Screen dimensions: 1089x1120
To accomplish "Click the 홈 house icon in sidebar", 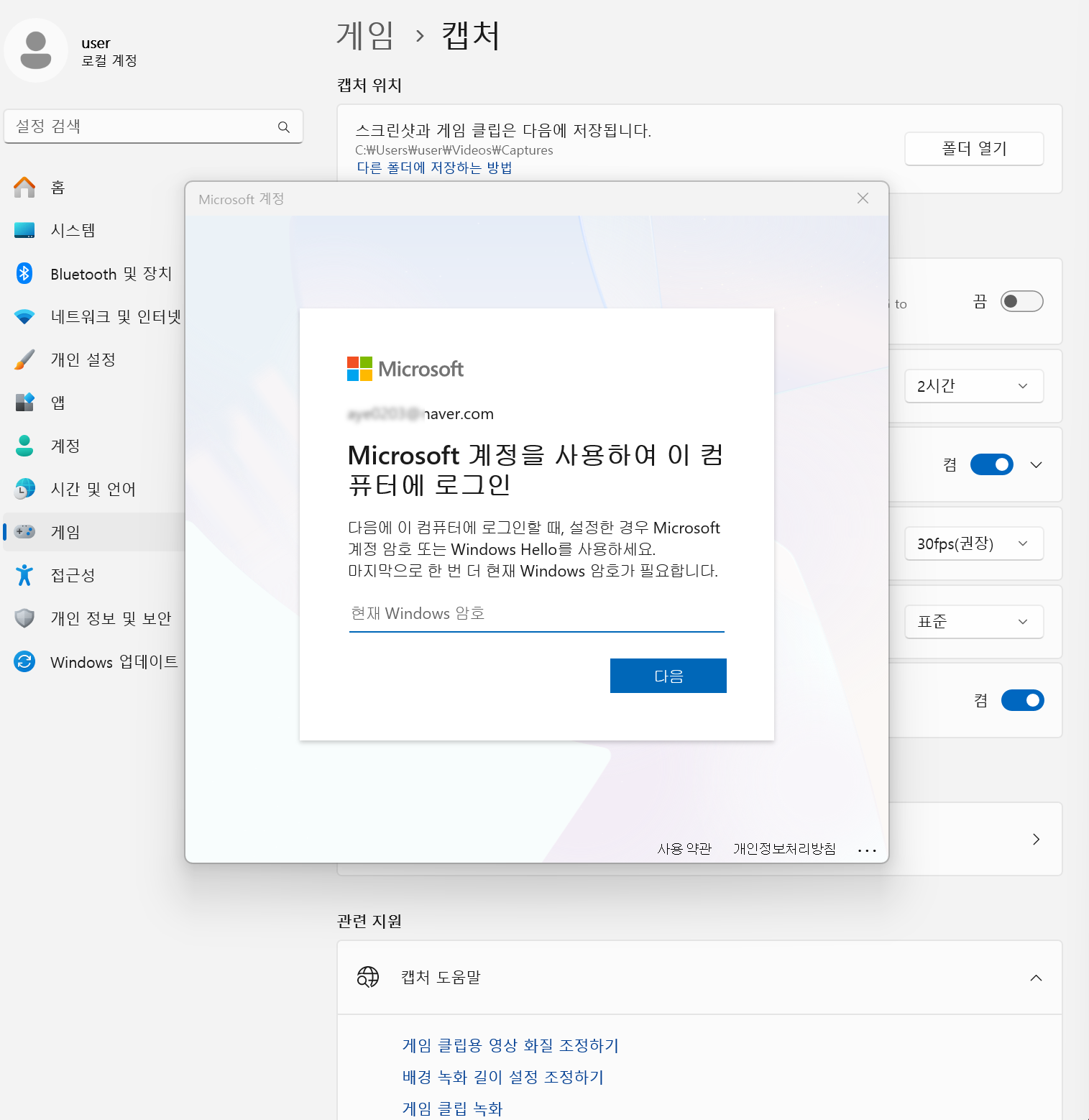I will [24, 188].
